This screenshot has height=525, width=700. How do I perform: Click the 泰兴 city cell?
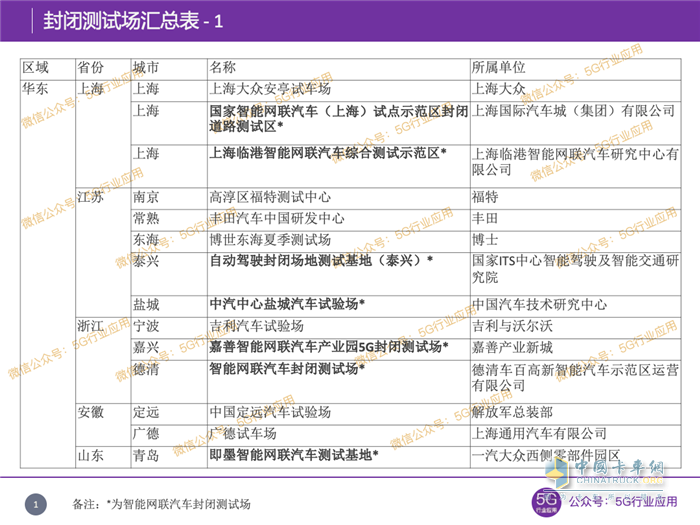pyautogui.click(x=169, y=274)
